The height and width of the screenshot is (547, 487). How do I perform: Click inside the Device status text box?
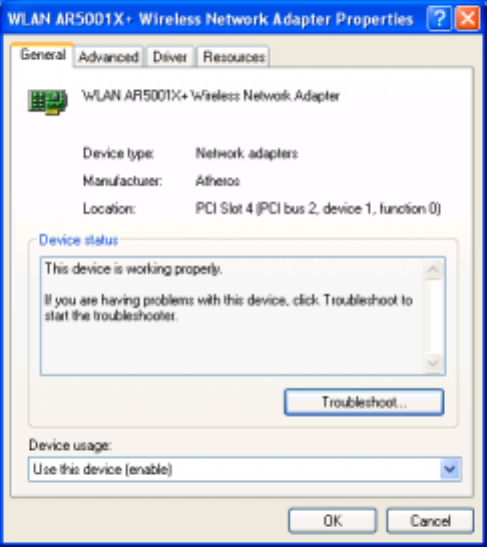click(232, 316)
